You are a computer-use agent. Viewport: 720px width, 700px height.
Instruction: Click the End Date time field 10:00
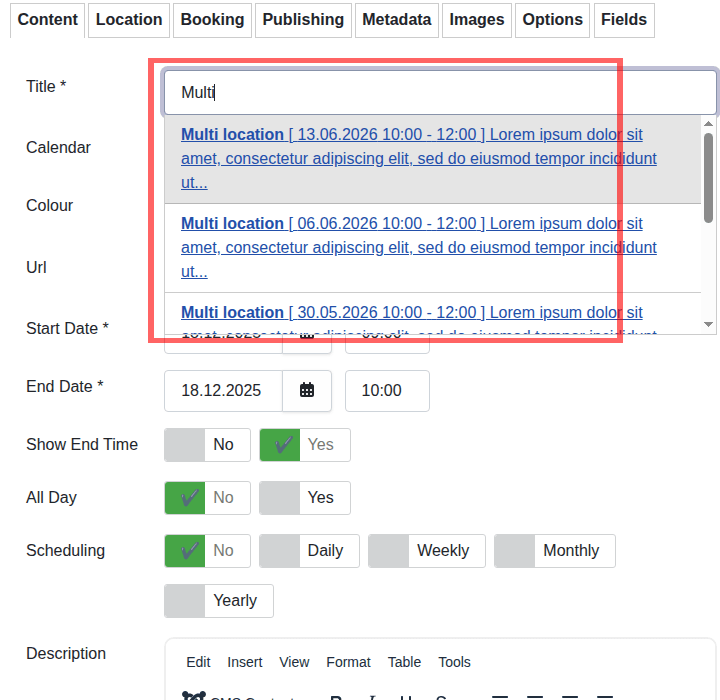(386, 391)
